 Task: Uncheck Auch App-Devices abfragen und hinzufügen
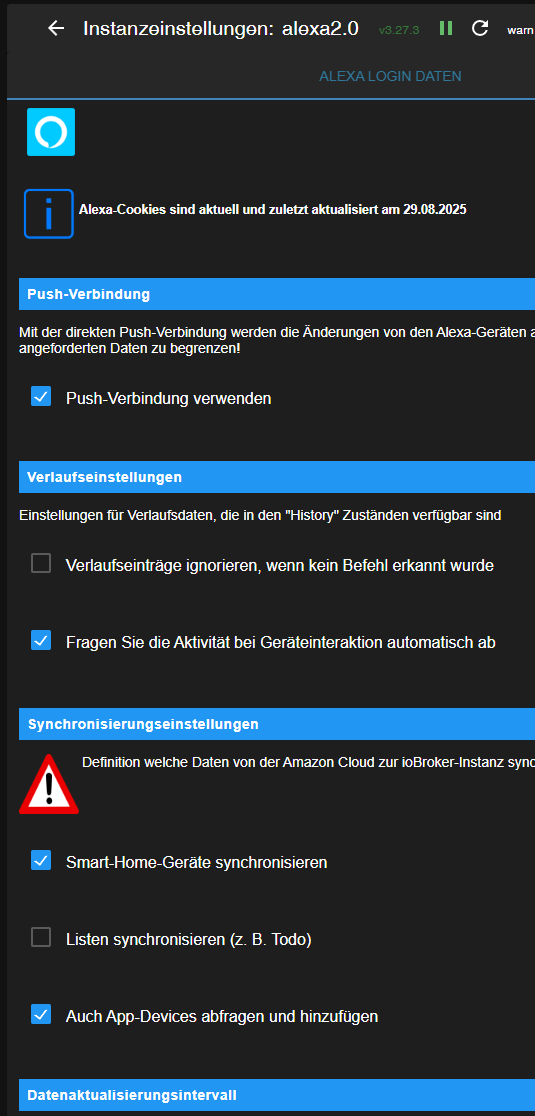(x=41, y=1014)
